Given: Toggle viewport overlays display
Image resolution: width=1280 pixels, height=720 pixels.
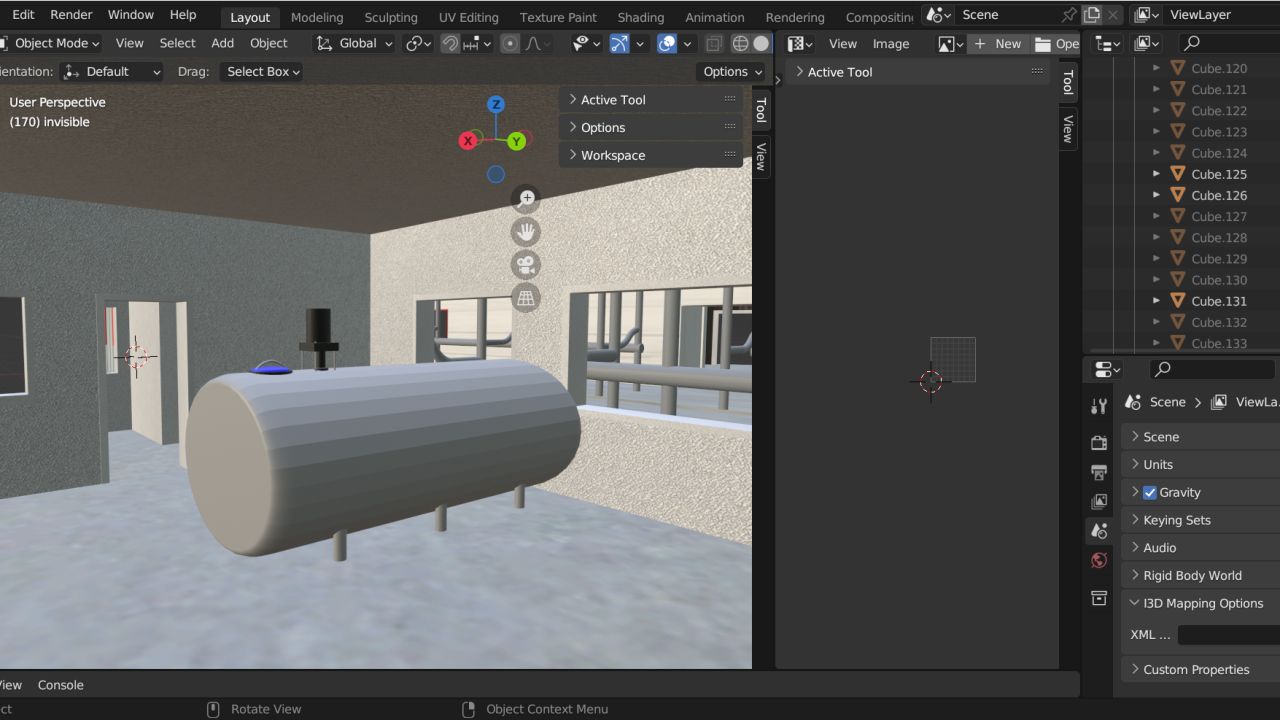Looking at the screenshot, I should 667,43.
